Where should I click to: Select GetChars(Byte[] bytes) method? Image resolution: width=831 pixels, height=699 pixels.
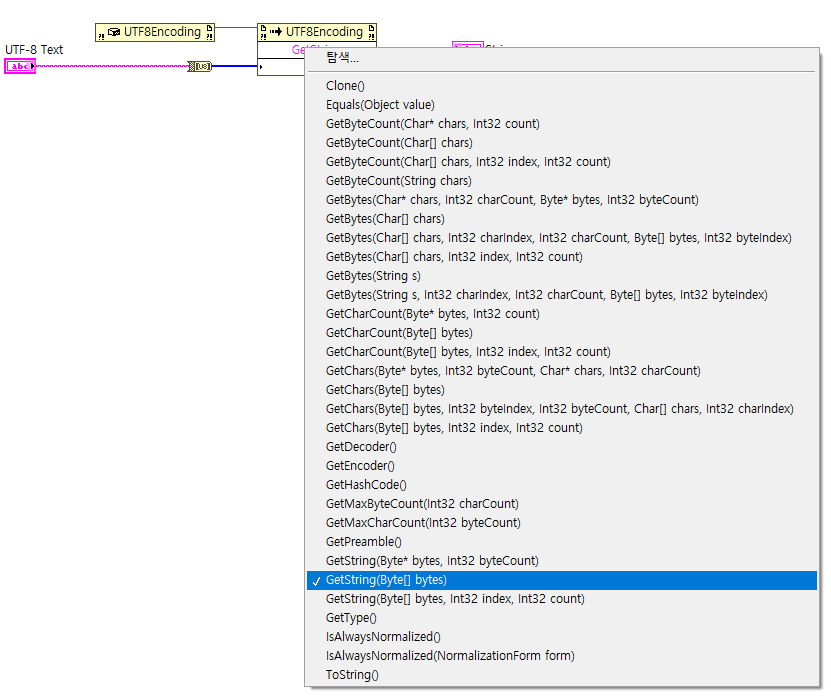coord(562,390)
